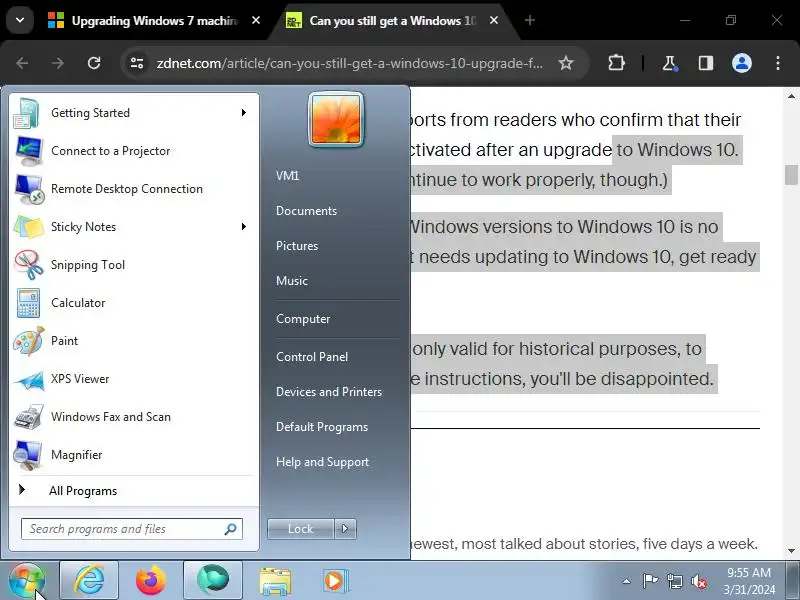
Task: Open the Extensions puzzle icon
Action: (x=616, y=63)
